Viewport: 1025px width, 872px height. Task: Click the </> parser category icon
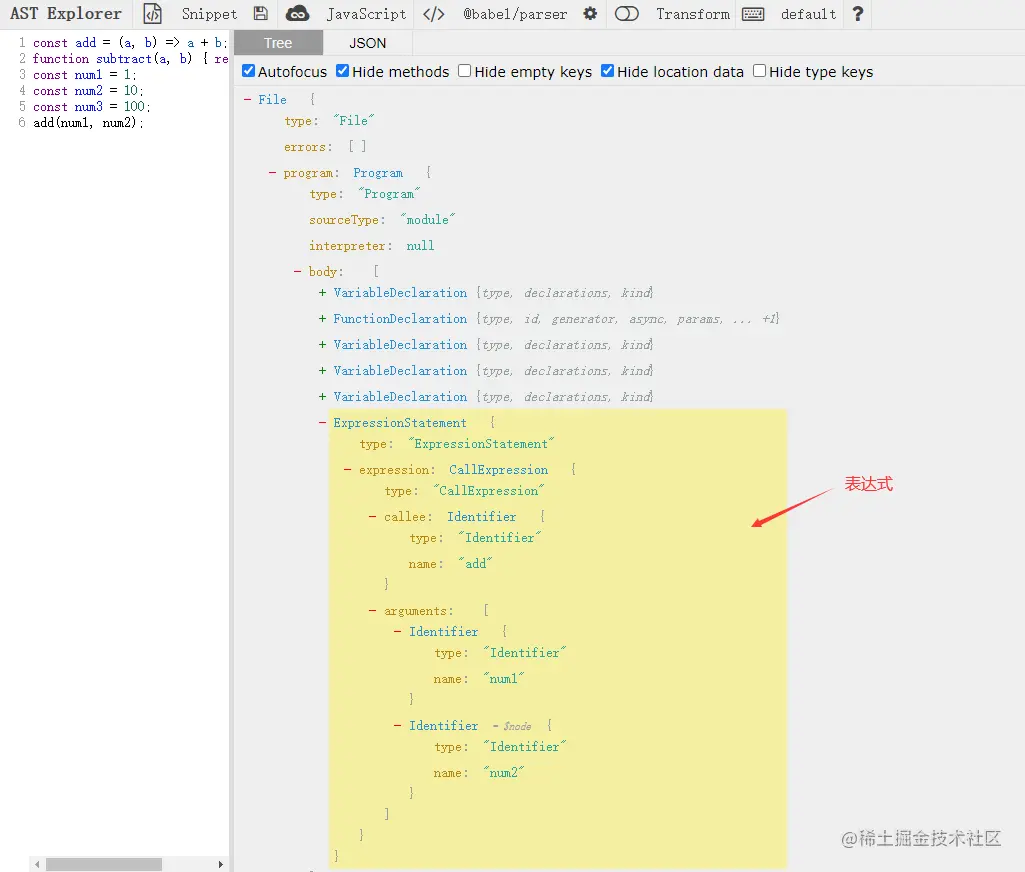click(432, 14)
